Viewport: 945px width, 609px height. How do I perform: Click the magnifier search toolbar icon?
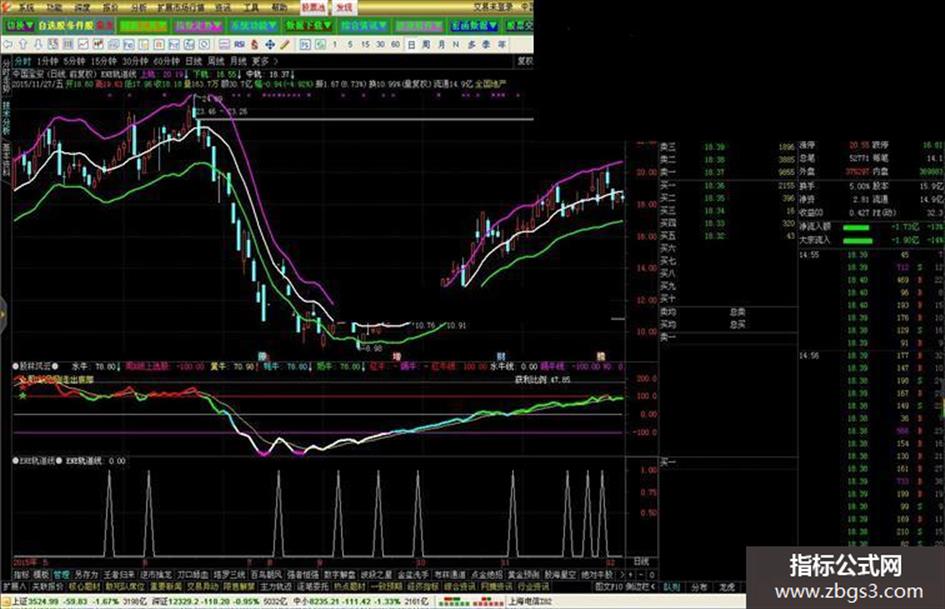coord(204,45)
